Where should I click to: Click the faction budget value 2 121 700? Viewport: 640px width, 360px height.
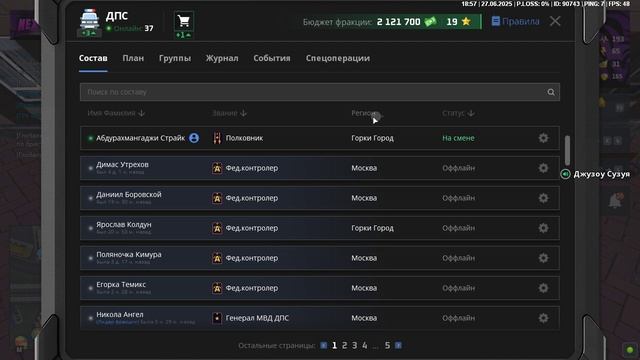pos(398,22)
